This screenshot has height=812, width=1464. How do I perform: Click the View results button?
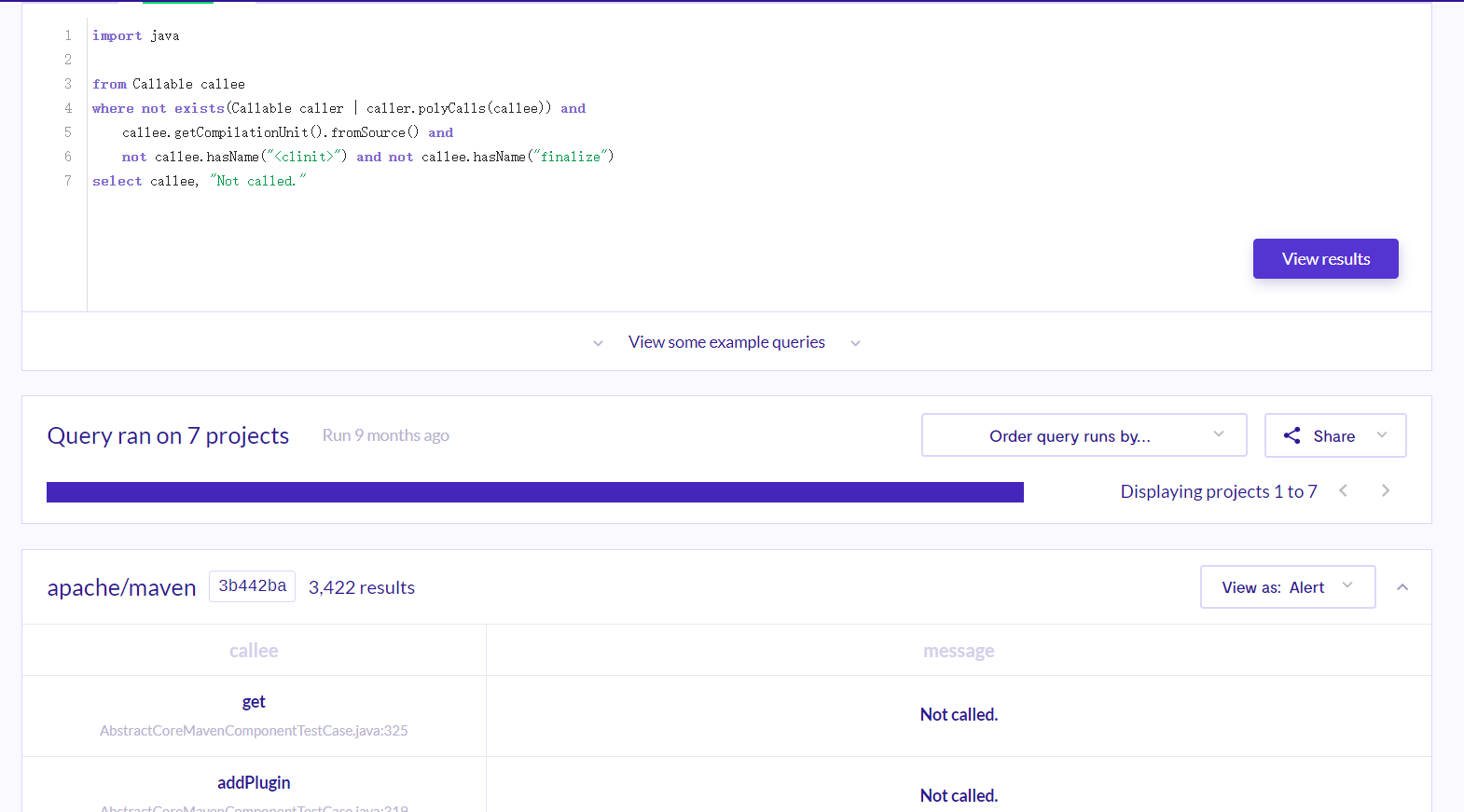[1325, 258]
